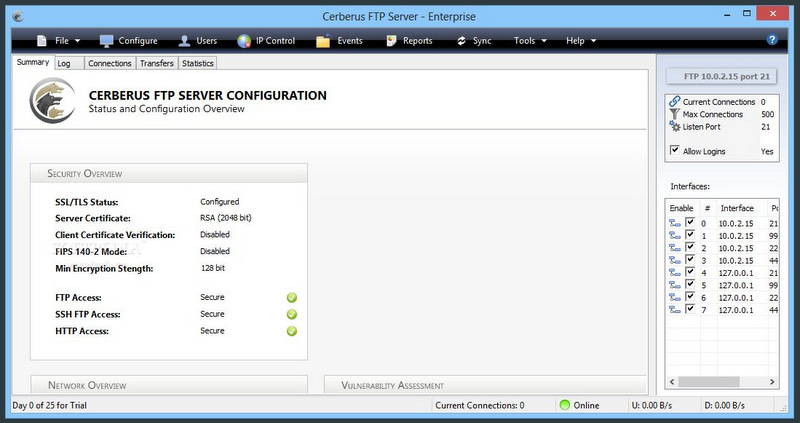This screenshot has width=800, height=423.
Task: Uncheck interface 1 enable checkbox
Action: click(690, 235)
